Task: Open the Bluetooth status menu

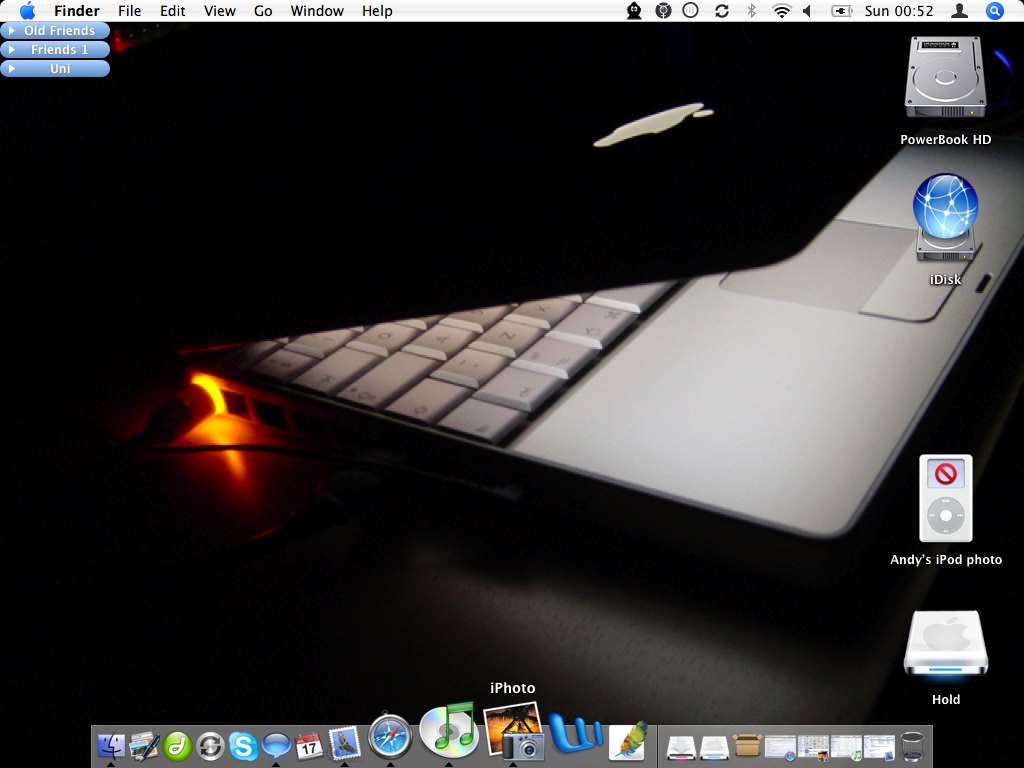Action: (751, 10)
